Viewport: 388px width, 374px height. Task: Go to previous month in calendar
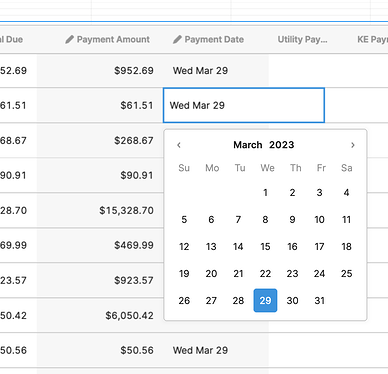[x=179, y=145]
